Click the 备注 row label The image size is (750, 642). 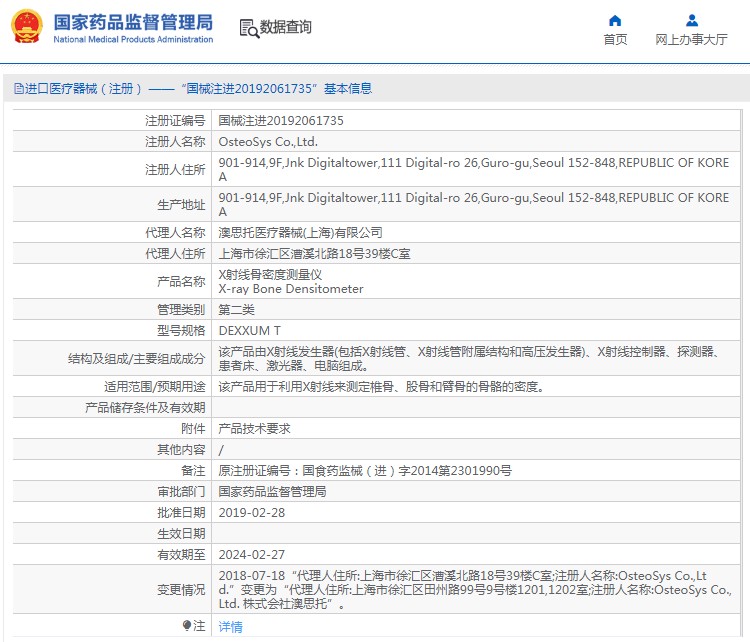coord(193,471)
